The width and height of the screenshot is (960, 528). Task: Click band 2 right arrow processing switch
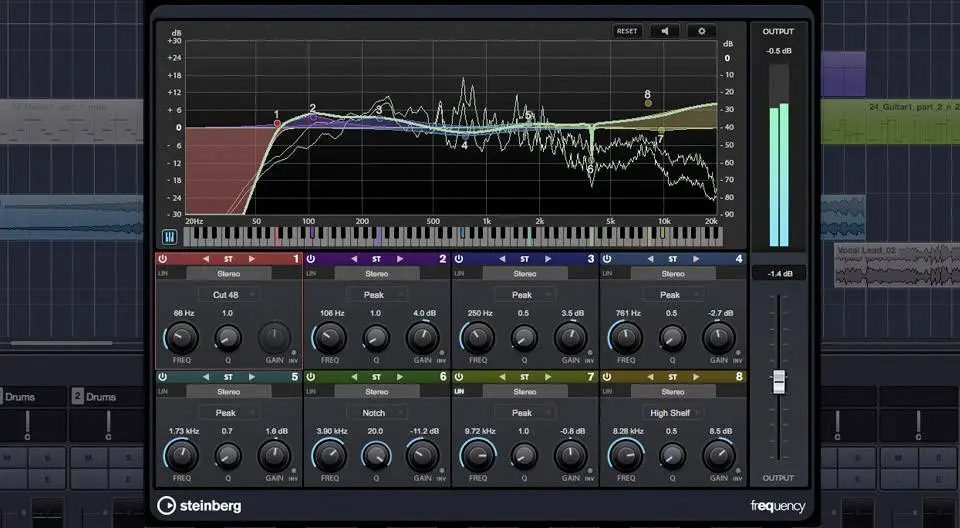pos(400,259)
